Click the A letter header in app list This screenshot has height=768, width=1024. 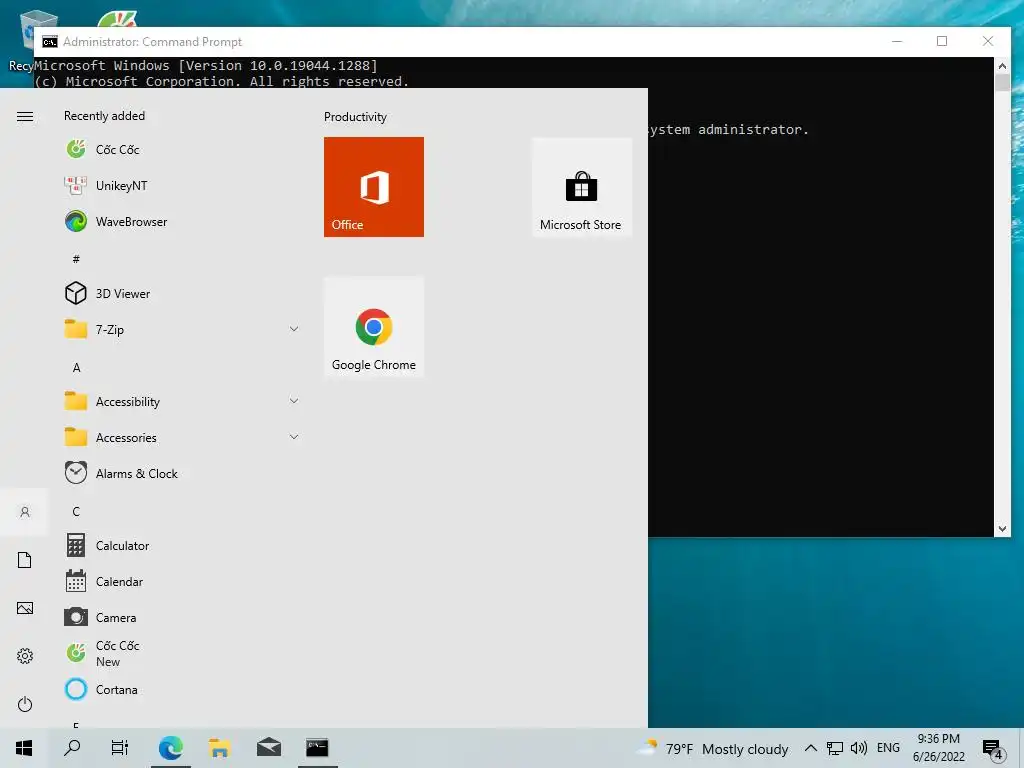(x=76, y=368)
